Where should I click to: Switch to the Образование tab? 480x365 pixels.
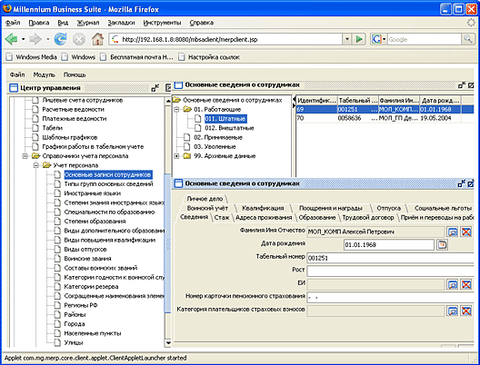pyautogui.click(x=317, y=217)
